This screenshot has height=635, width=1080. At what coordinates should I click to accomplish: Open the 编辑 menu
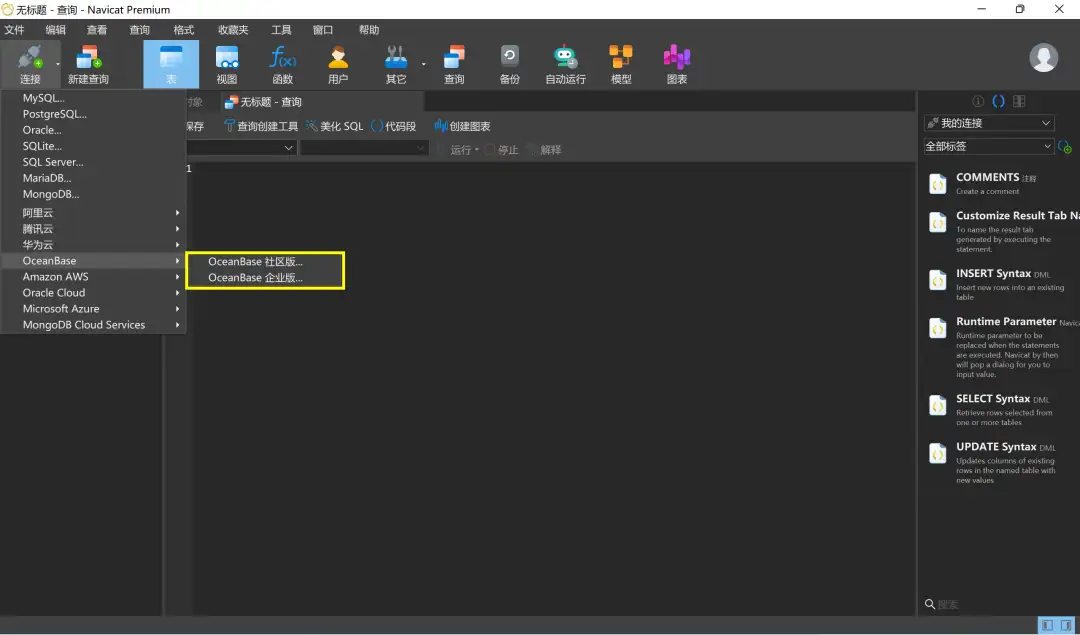(56, 30)
